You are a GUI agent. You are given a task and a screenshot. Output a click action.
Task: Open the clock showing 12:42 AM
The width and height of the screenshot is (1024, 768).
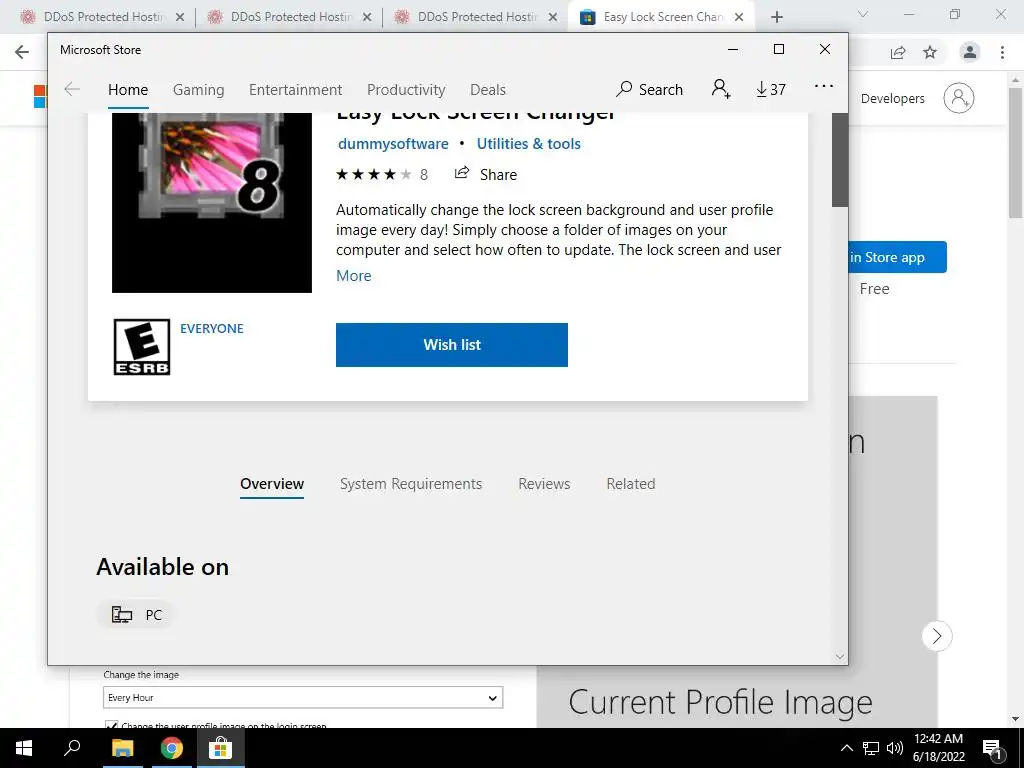coord(938,748)
